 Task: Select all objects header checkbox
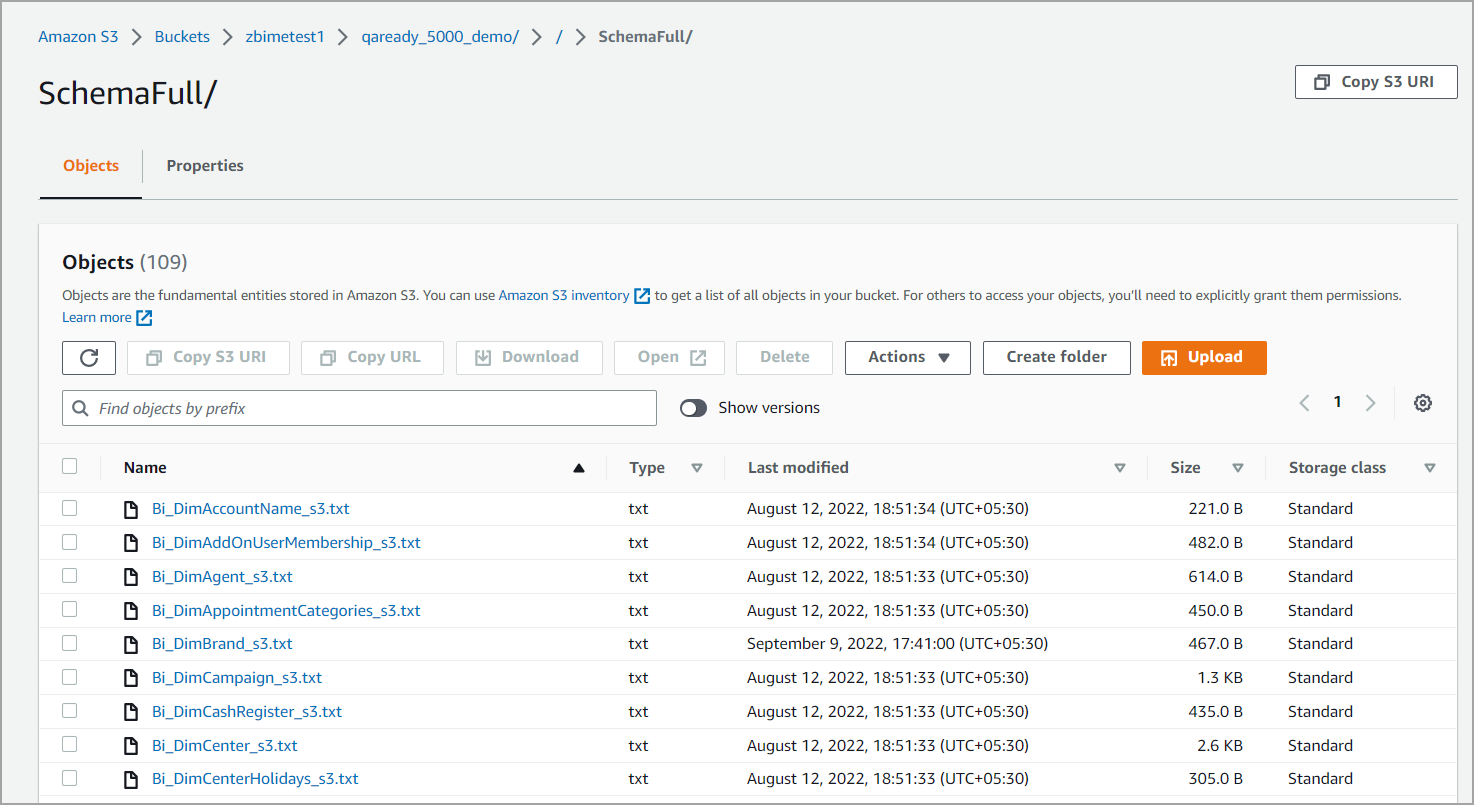pyautogui.click(x=69, y=466)
